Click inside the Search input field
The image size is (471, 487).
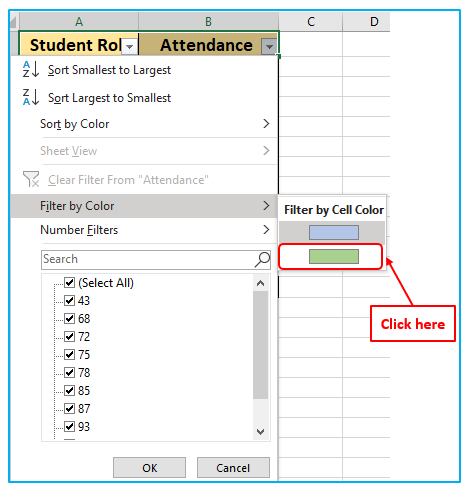148,260
